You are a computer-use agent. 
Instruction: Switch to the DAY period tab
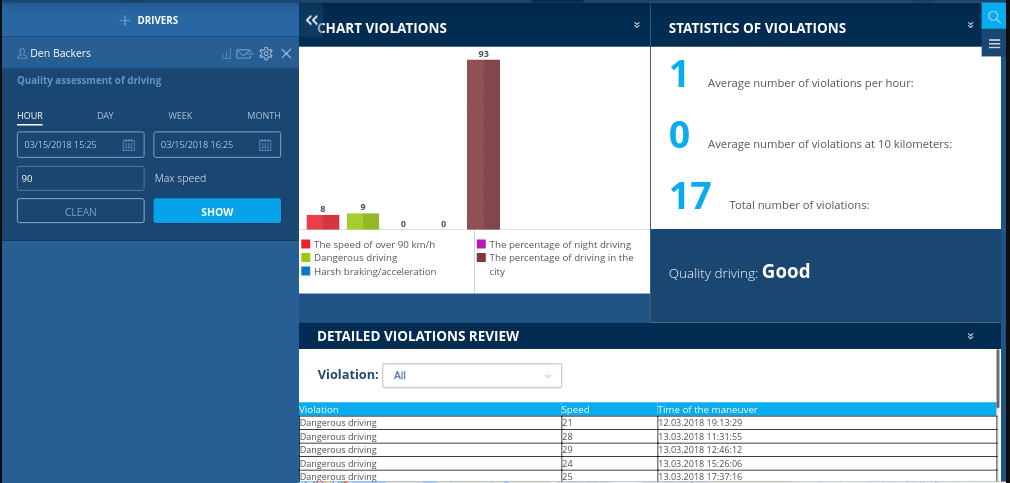105,116
